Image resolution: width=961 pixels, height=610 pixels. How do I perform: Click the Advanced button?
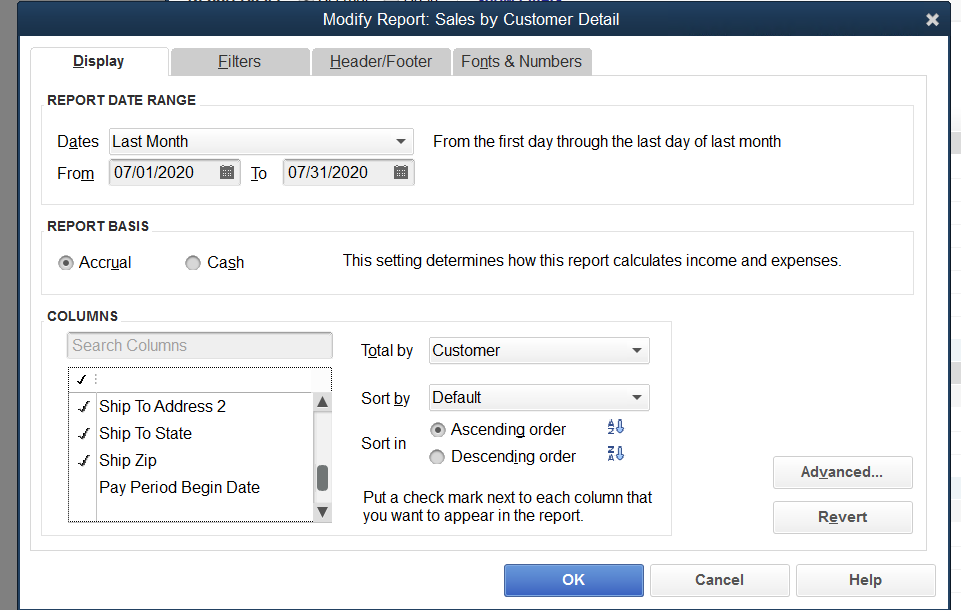(842, 472)
